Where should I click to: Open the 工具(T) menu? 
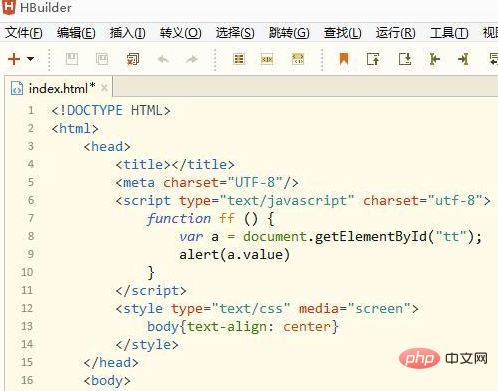[449, 33]
